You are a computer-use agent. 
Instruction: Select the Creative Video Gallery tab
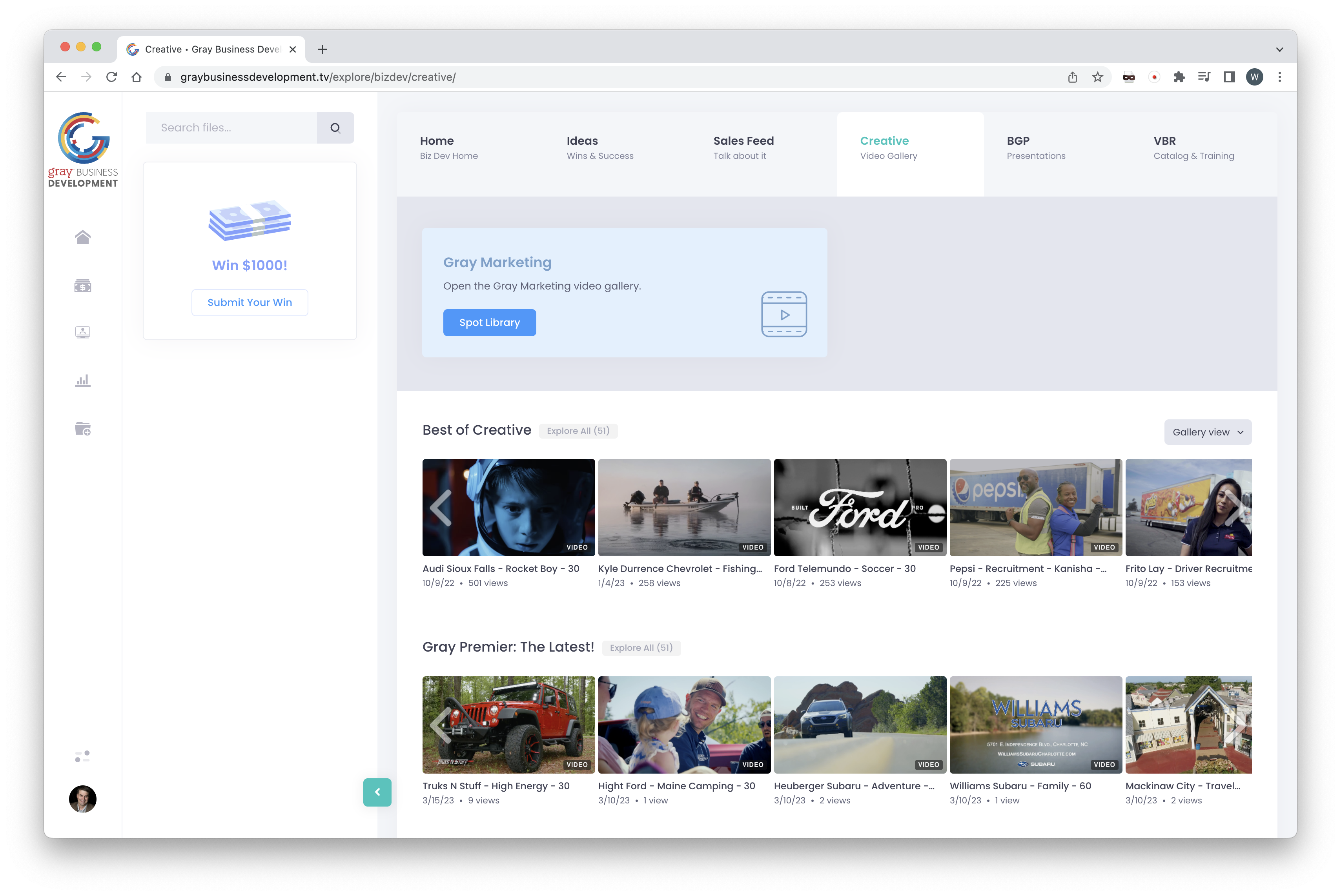[910, 154]
